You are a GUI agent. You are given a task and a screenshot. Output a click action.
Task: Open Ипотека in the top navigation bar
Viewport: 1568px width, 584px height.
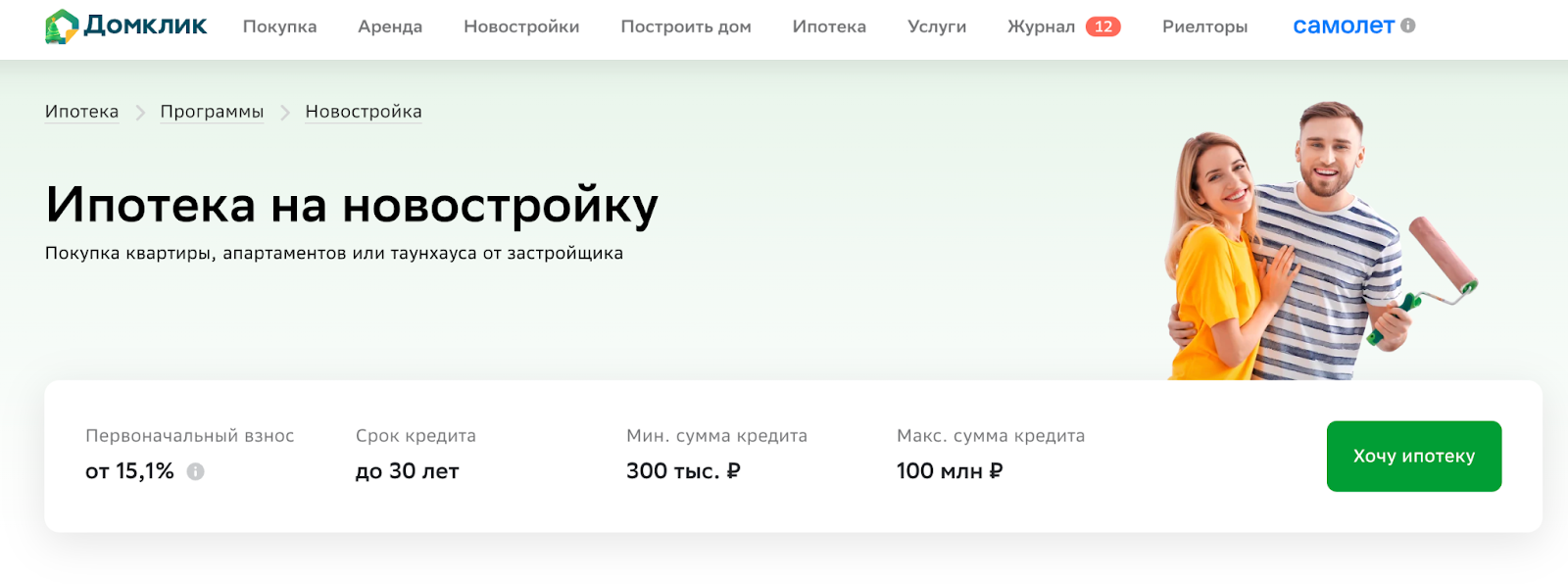(x=829, y=26)
